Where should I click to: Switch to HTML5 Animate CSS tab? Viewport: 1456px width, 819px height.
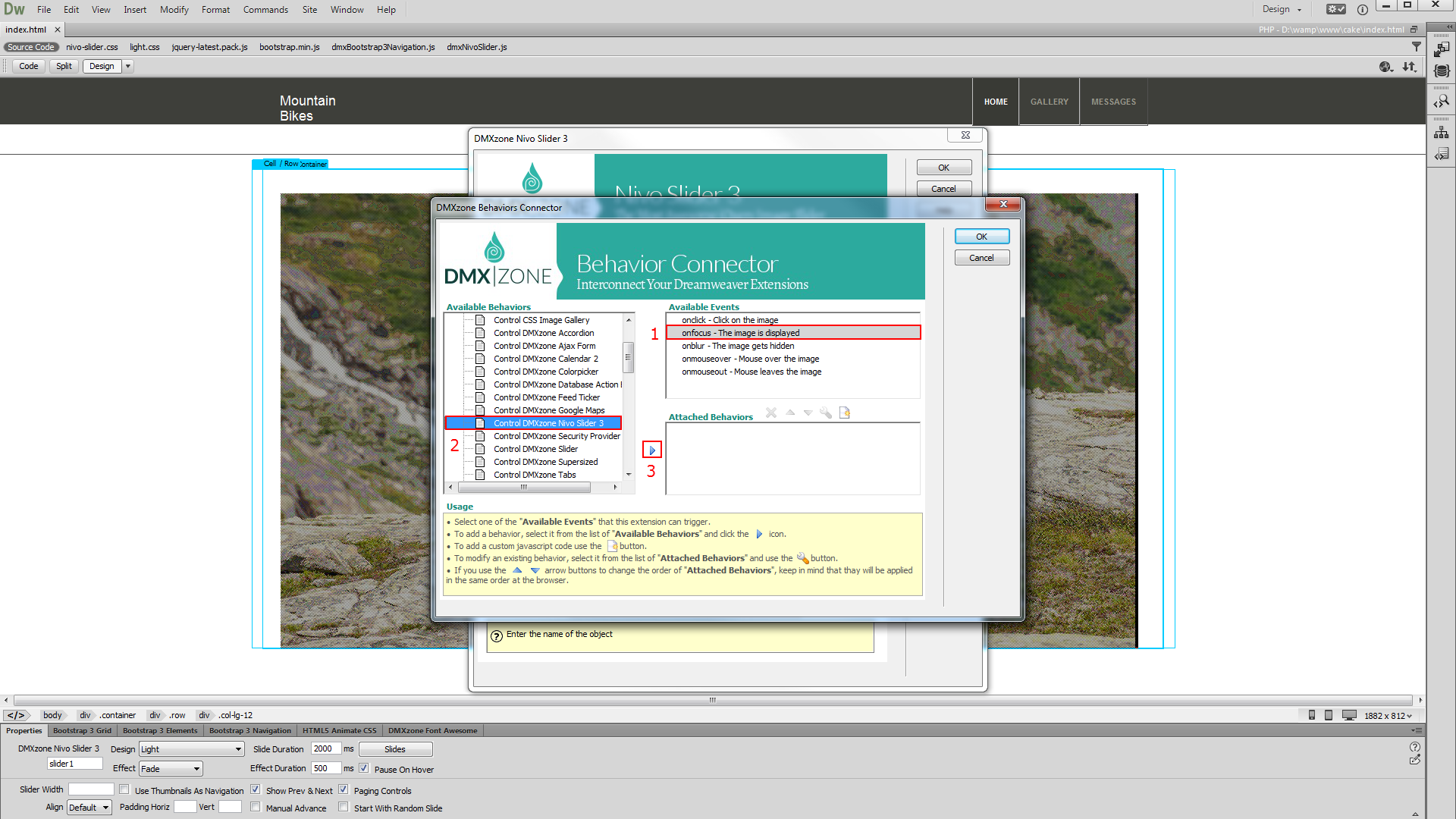[339, 731]
